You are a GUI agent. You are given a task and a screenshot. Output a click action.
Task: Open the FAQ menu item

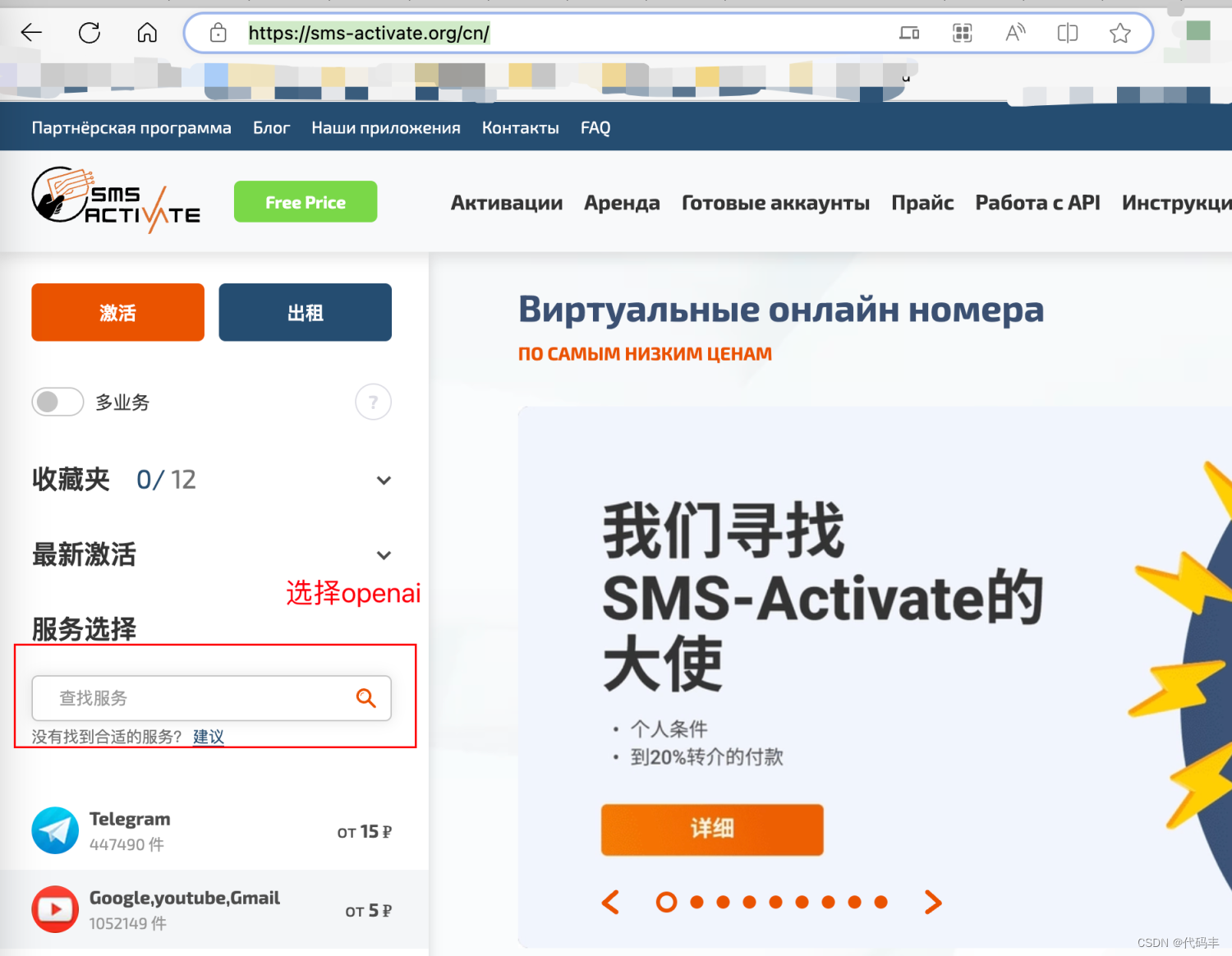[x=595, y=128]
